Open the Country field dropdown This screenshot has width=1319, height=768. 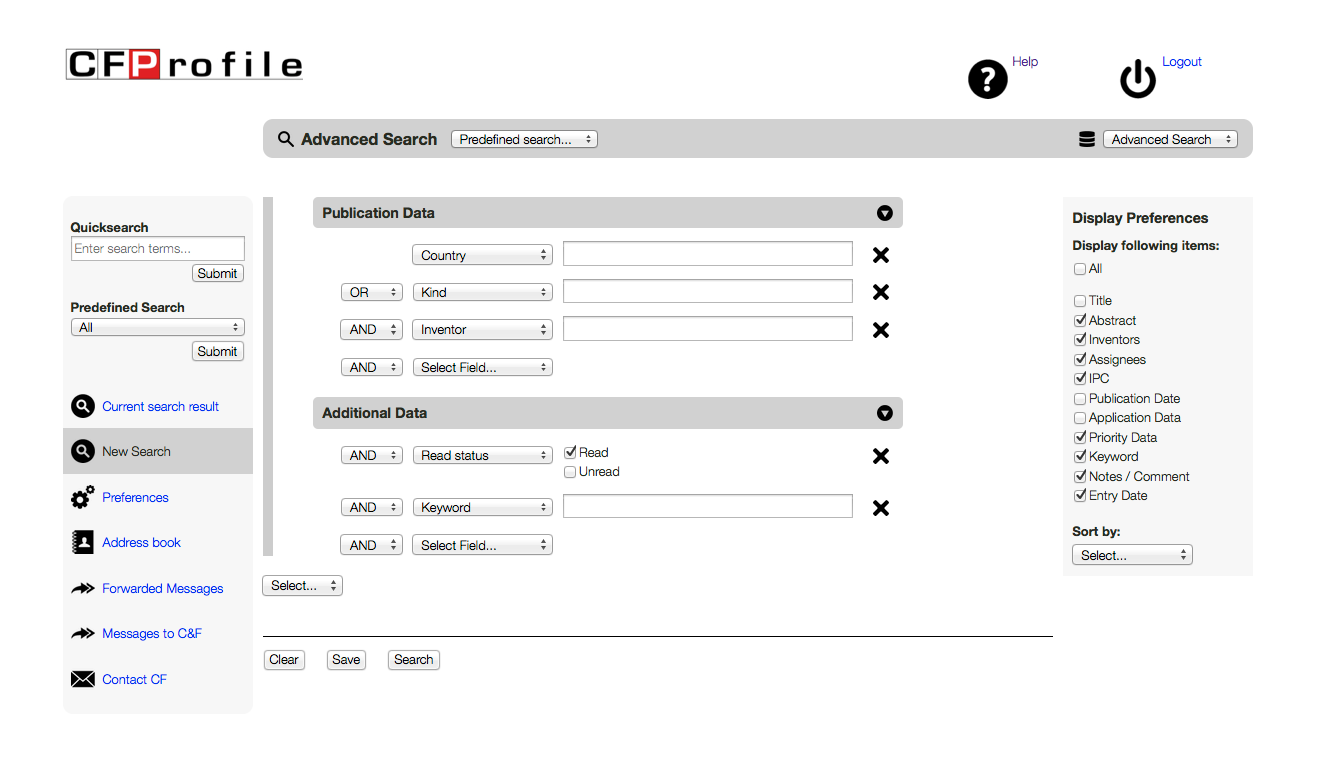pyautogui.click(x=482, y=255)
